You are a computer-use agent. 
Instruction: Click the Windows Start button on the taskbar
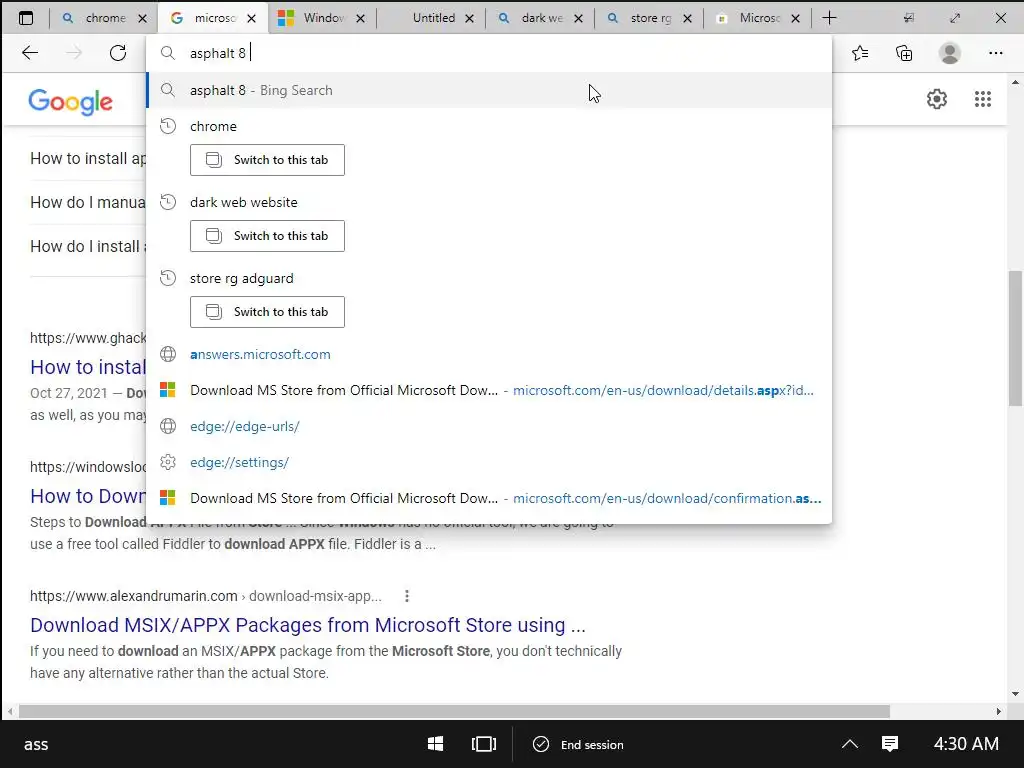click(x=436, y=744)
